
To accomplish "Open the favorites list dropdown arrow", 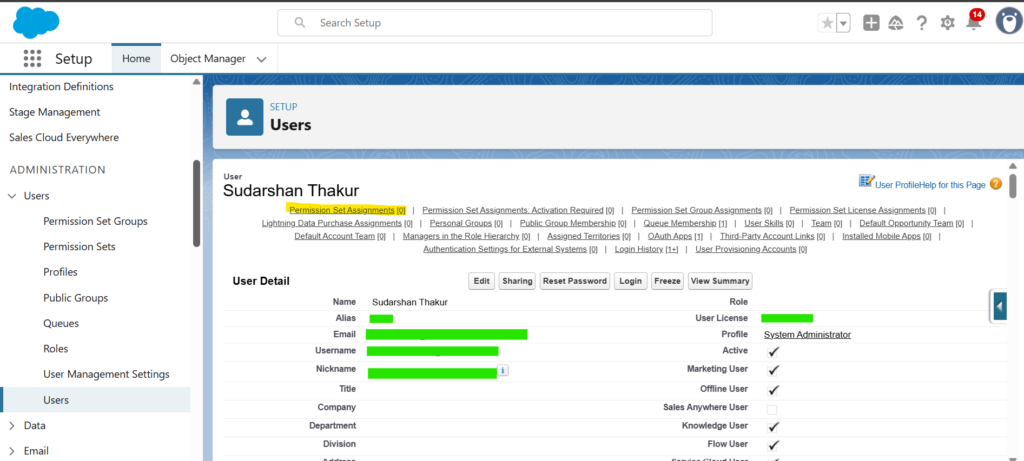I will pyautogui.click(x=843, y=23).
